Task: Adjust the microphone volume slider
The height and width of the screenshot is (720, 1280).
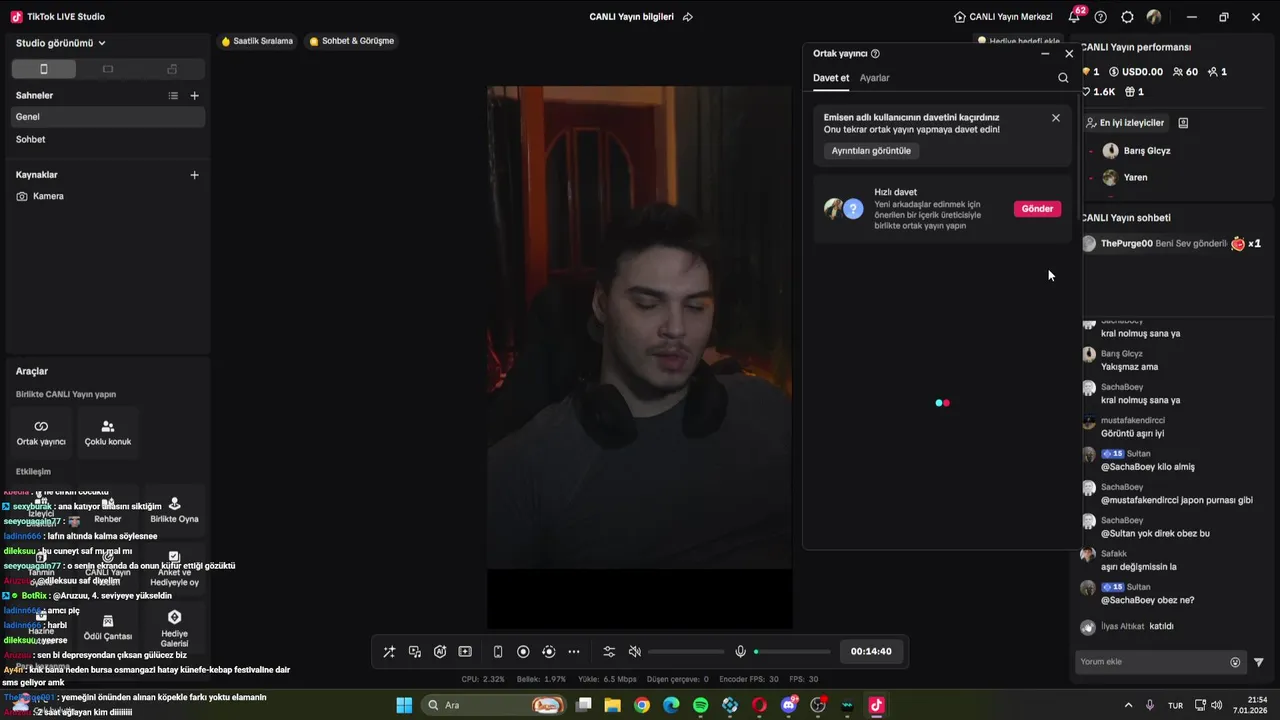Action: 792,652
